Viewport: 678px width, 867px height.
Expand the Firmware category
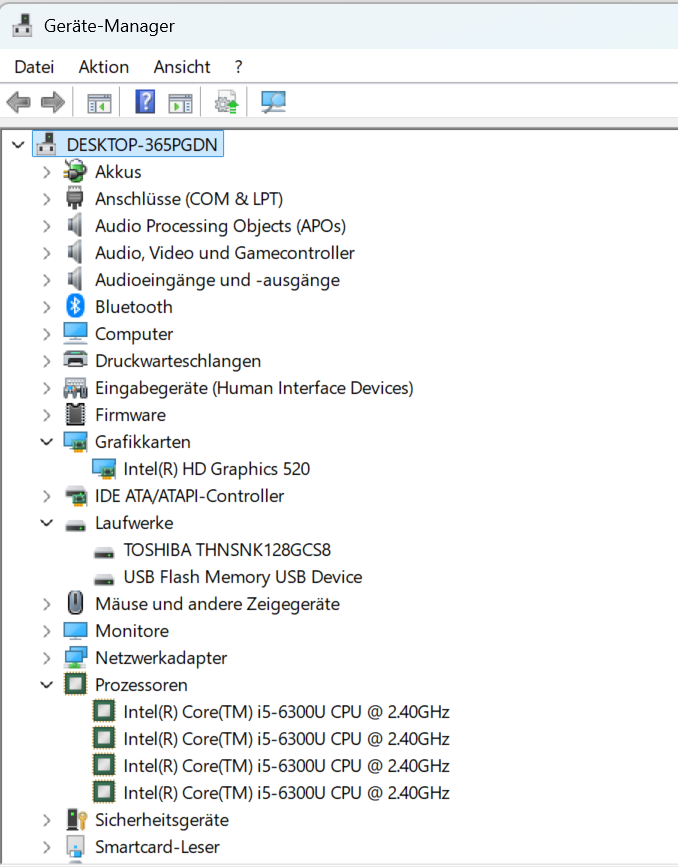pyautogui.click(x=47, y=415)
